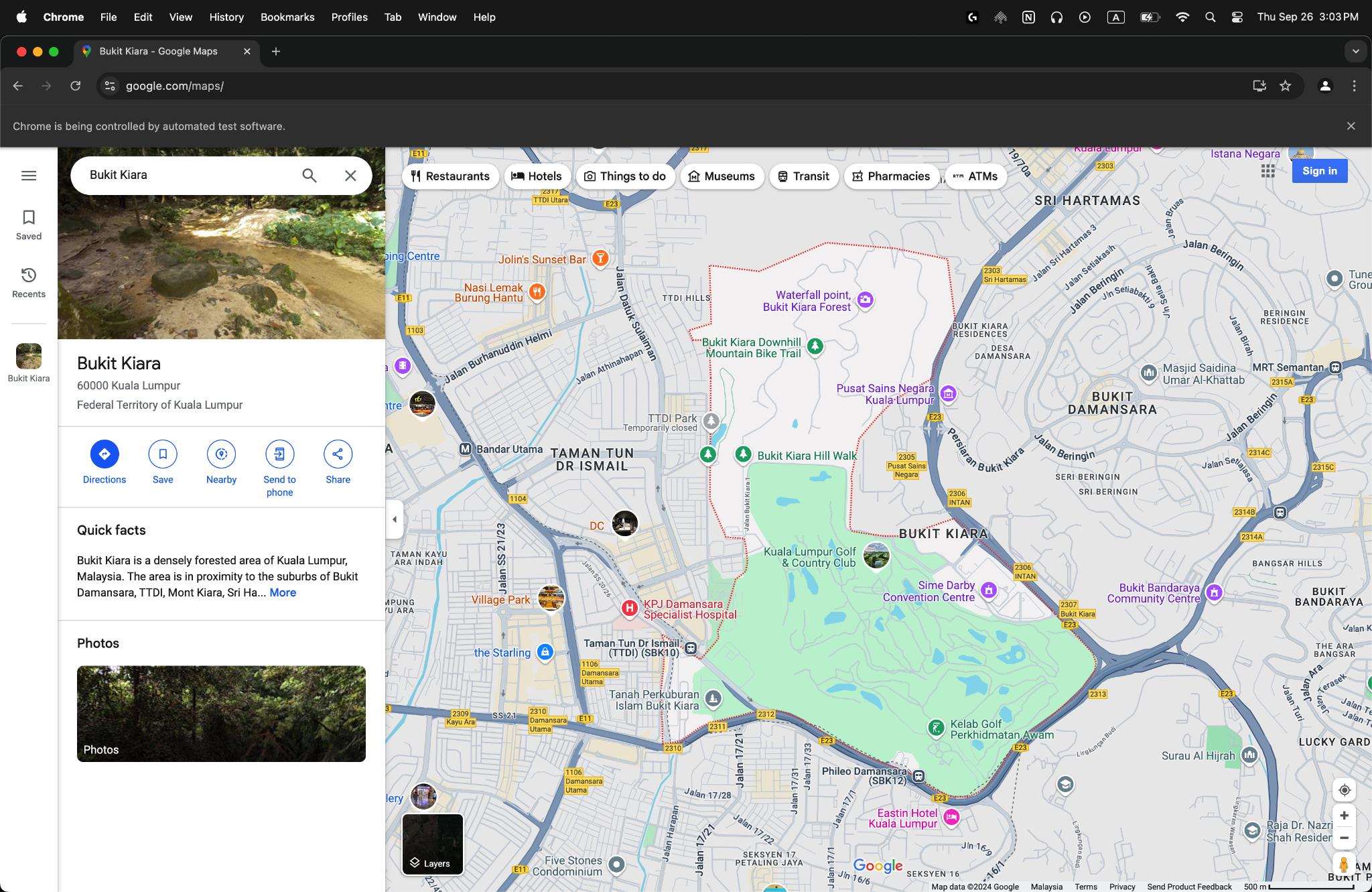
Task: Get Directions to Bukit Kiara
Action: point(105,462)
